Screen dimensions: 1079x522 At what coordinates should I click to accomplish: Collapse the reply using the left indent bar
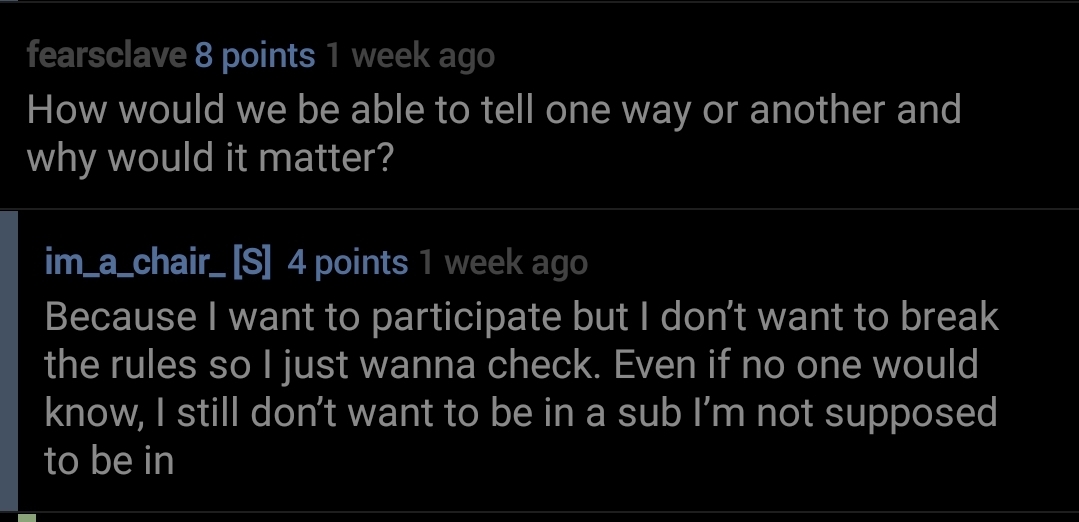click(9, 360)
